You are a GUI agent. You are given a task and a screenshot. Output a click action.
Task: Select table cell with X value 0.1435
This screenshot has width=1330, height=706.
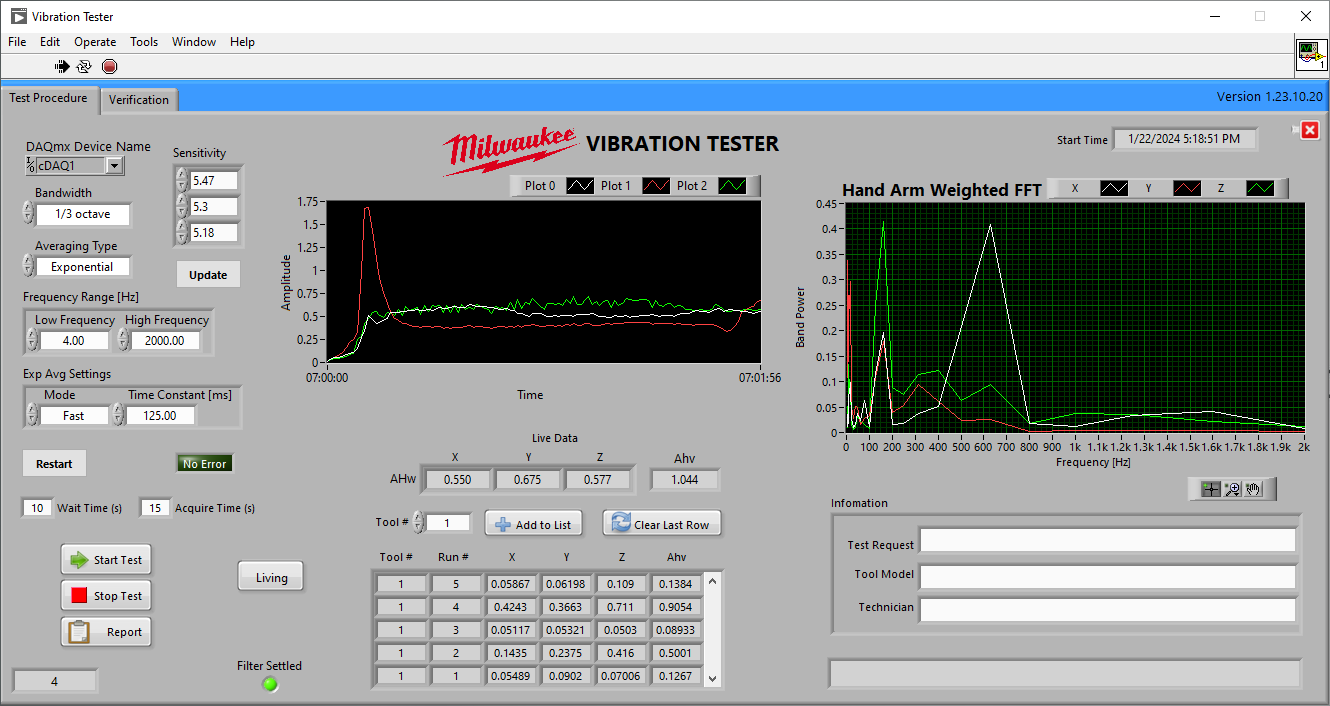(512, 653)
